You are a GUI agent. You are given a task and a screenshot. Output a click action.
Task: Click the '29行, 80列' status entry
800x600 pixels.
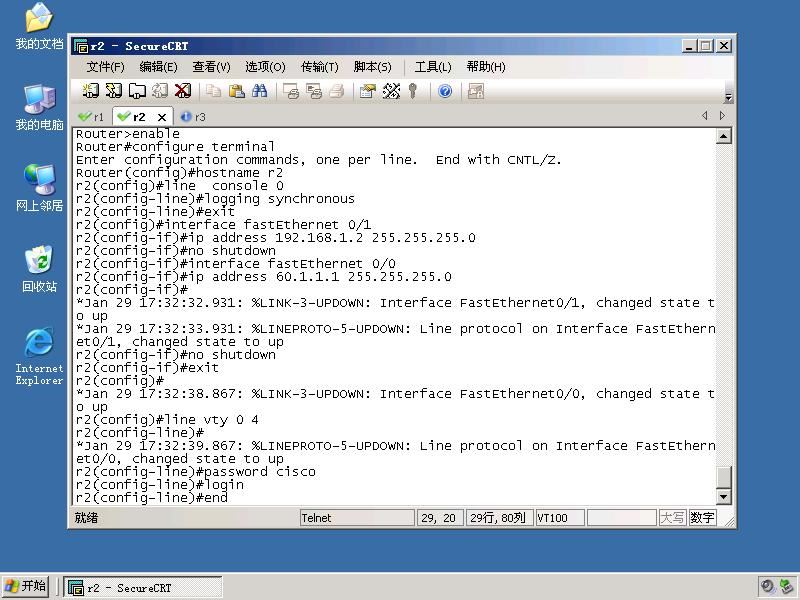pyautogui.click(x=499, y=518)
